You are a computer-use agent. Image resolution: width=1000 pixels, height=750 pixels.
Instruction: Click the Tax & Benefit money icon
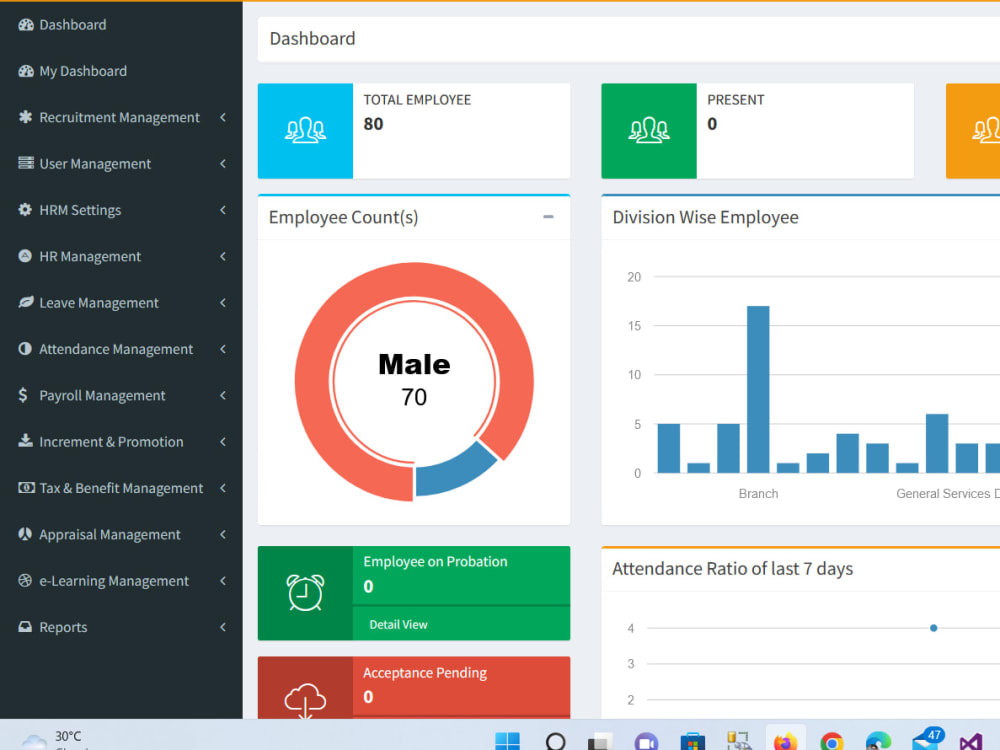tap(26, 488)
